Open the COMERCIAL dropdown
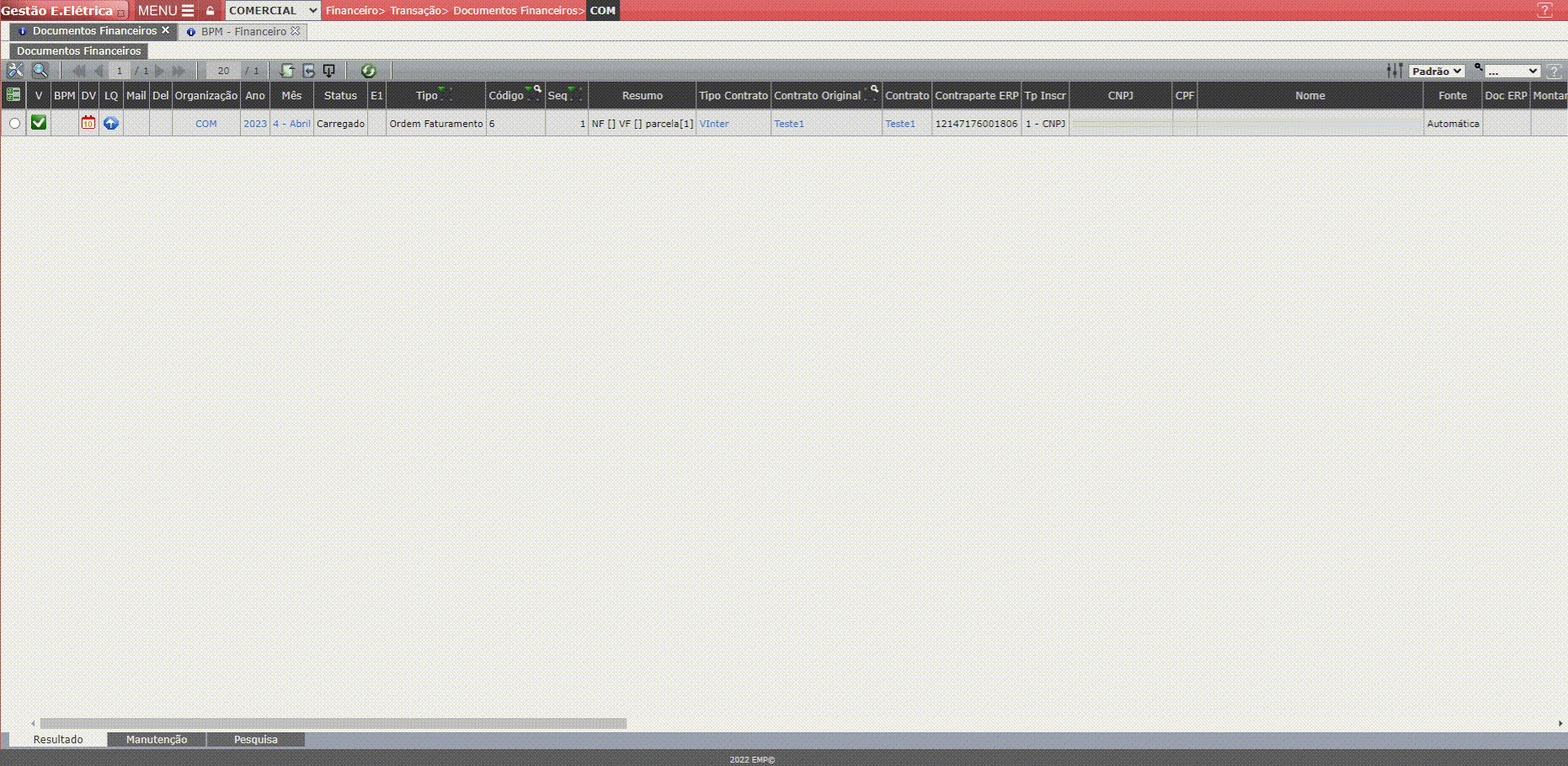 pyautogui.click(x=273, y=10)
